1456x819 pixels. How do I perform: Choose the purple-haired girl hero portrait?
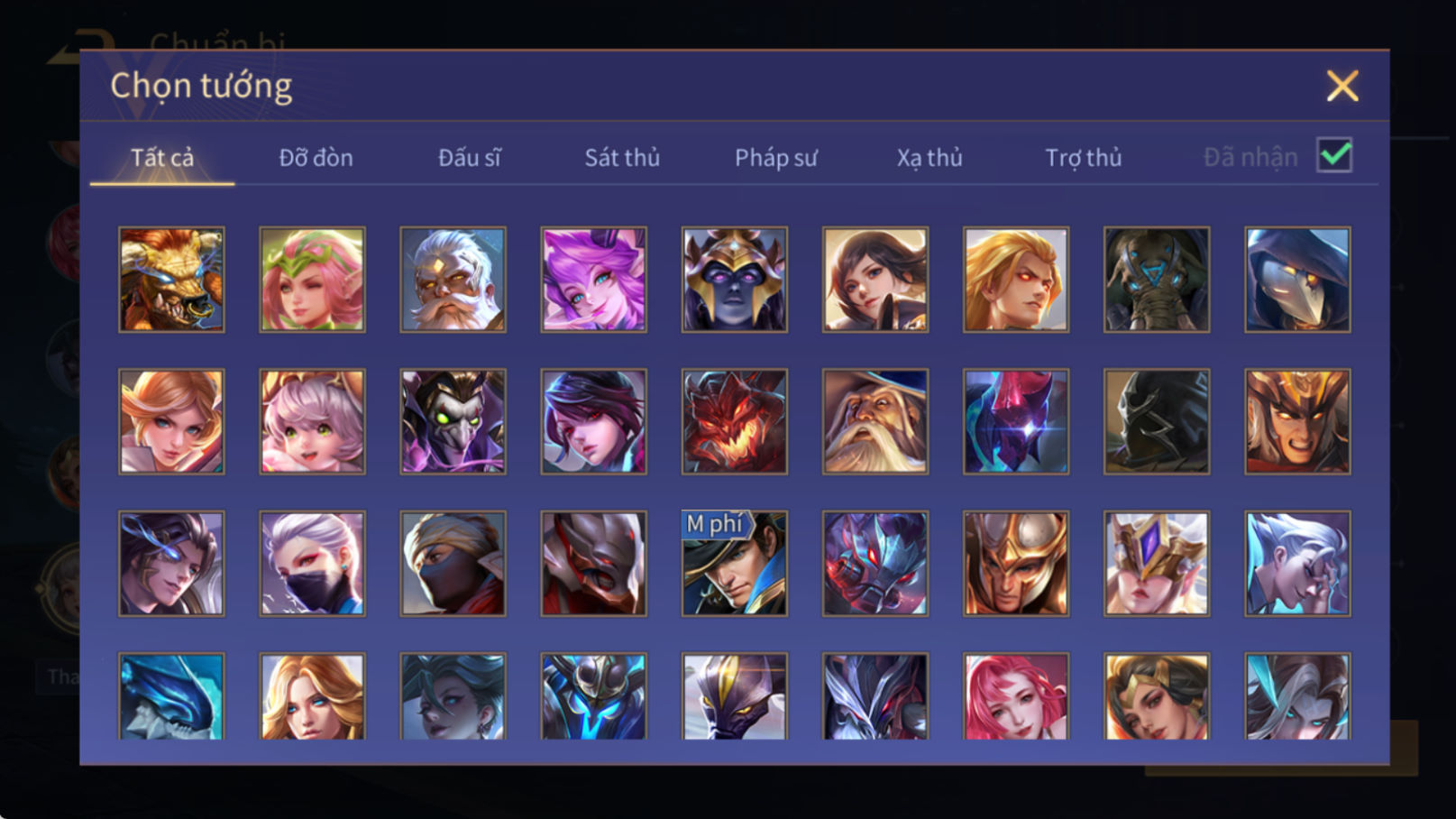[x=593, y=280]
